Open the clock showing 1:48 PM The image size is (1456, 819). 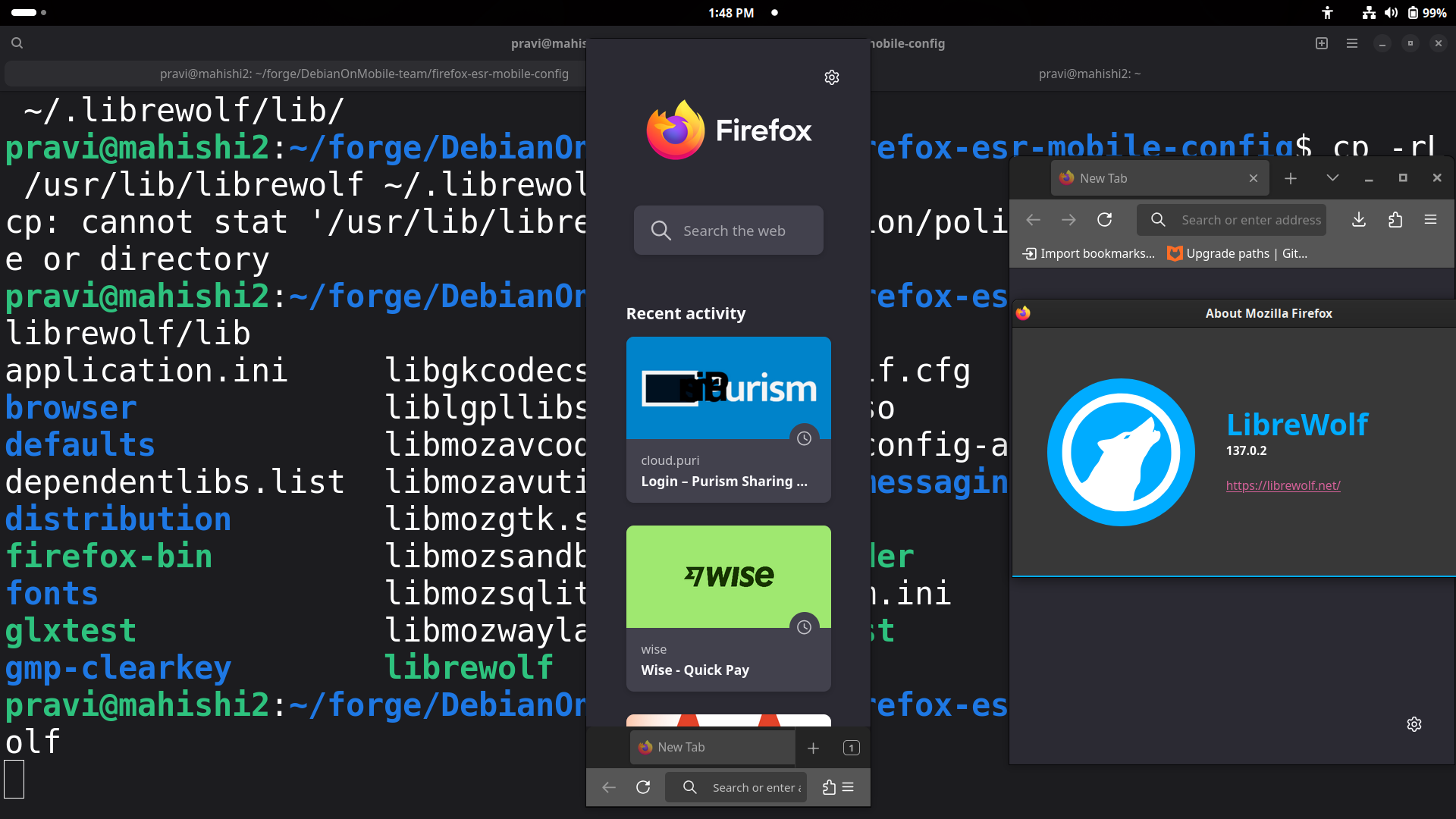click(731, 13)
